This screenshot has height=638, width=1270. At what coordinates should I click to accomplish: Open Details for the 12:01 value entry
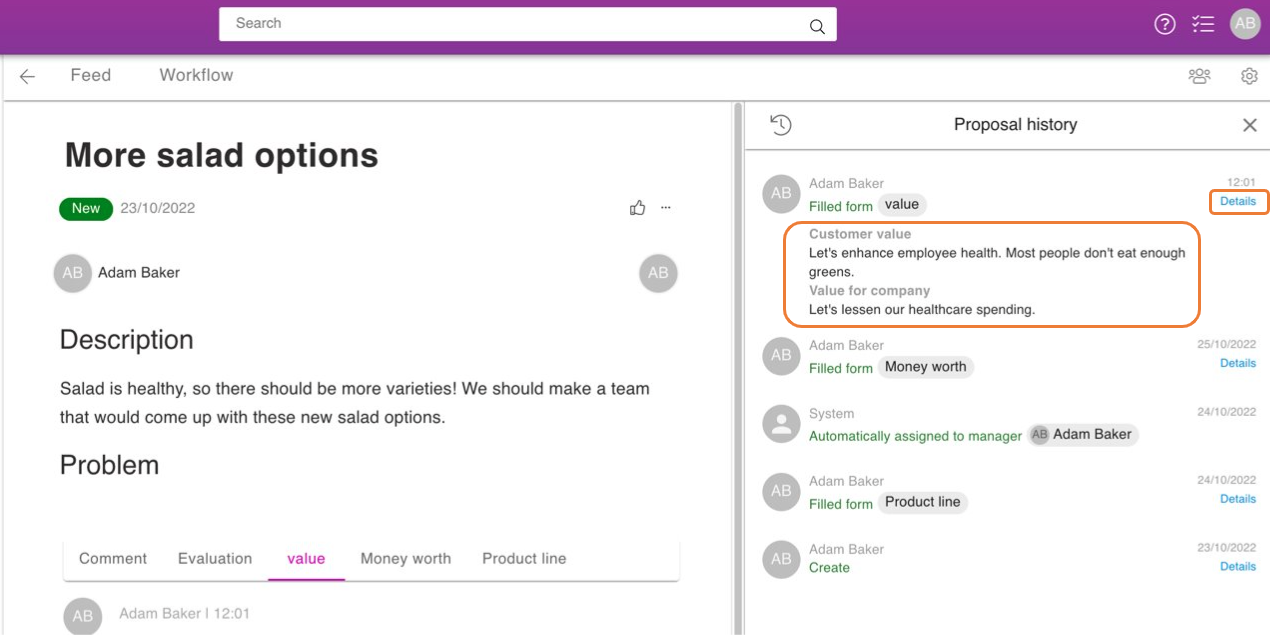pos(1238,201)
